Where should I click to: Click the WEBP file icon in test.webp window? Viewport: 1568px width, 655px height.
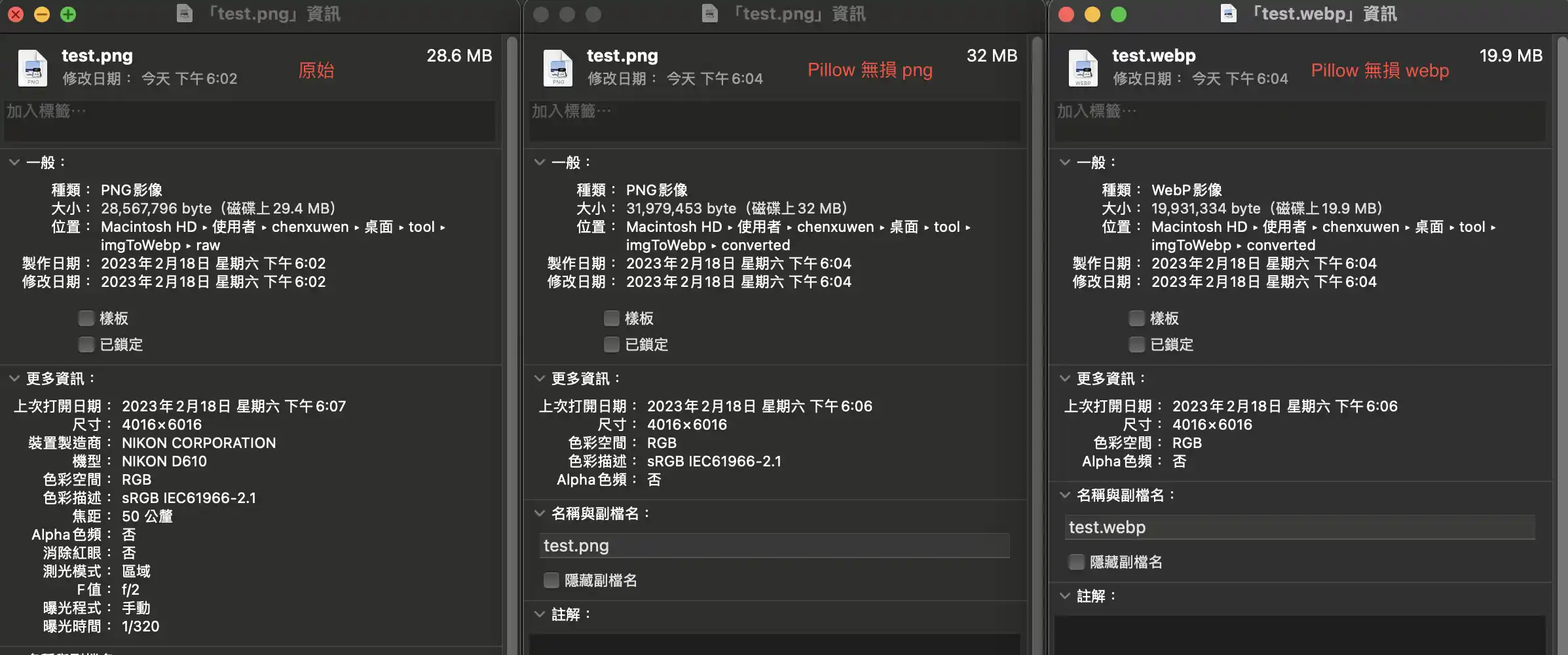[1083, 67]
